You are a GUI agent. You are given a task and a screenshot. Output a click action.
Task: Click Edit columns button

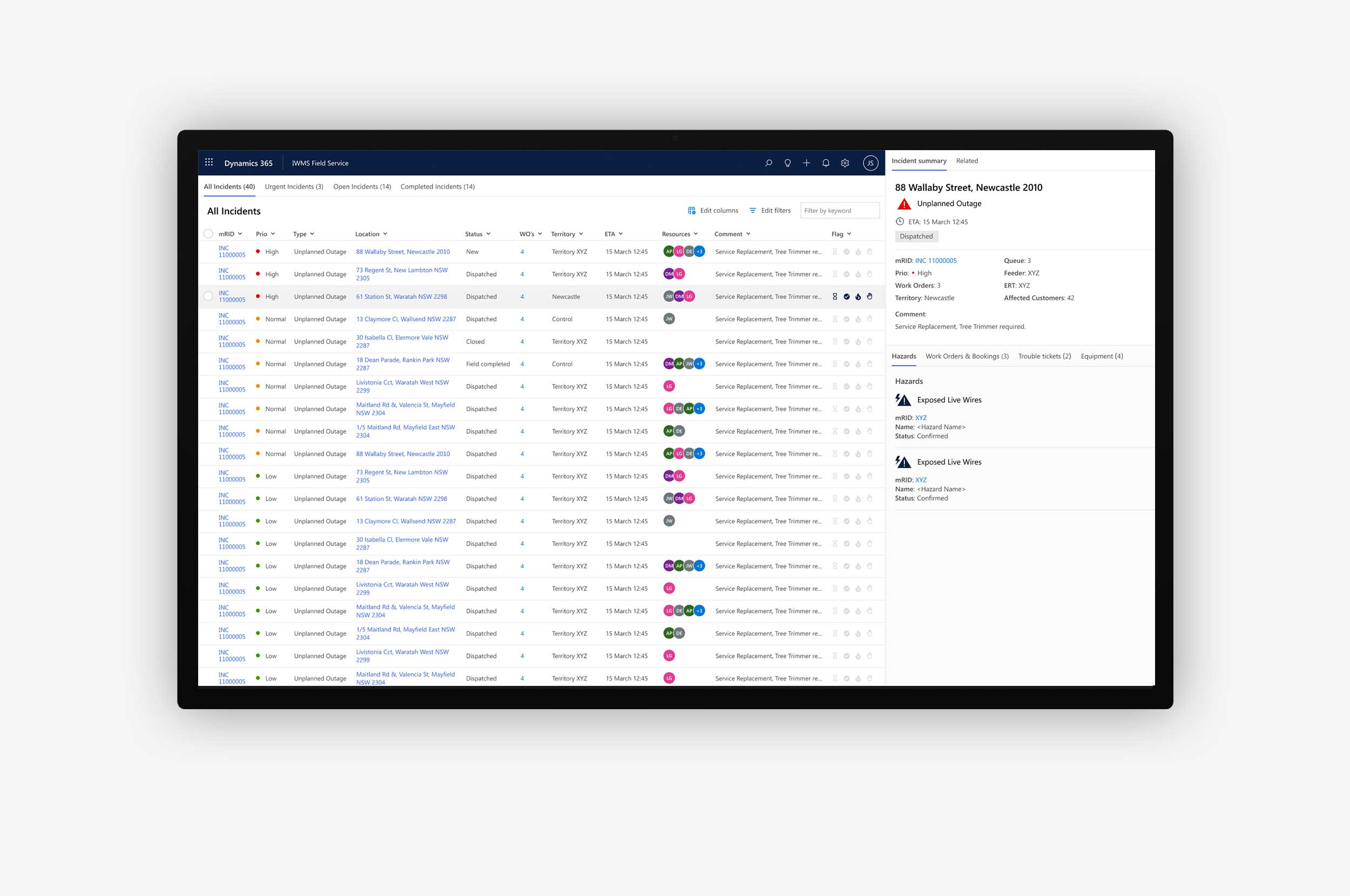click(713, 211)
